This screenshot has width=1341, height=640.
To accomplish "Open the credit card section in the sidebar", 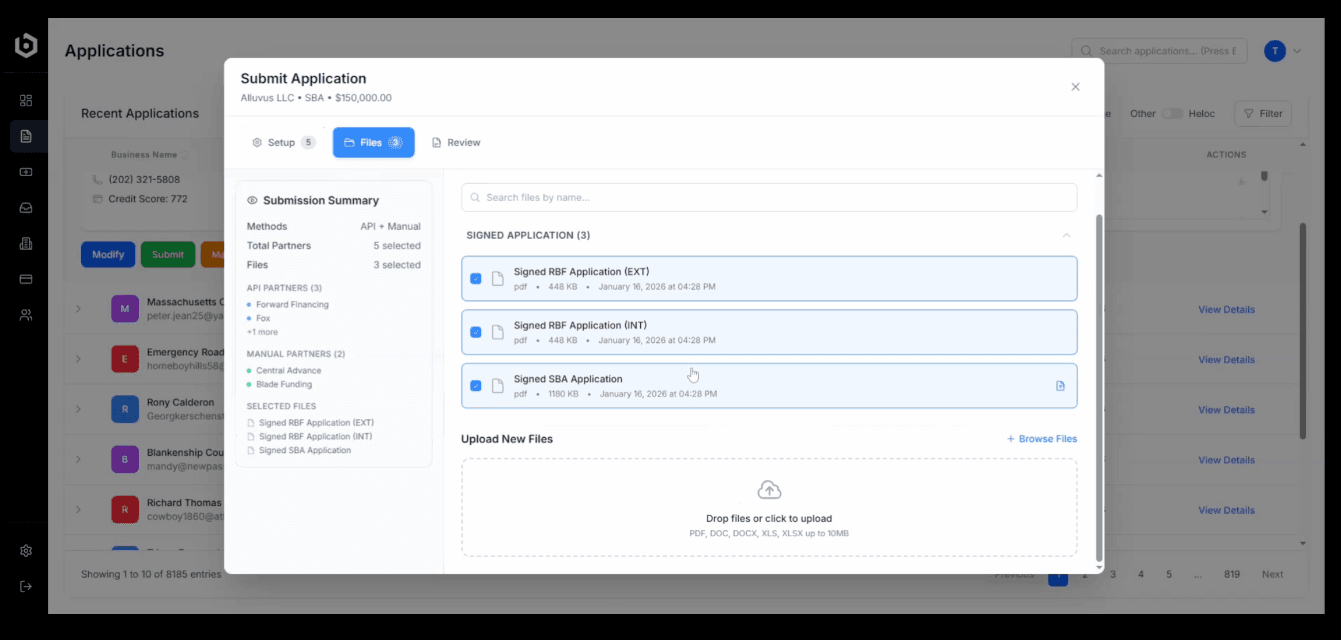I will click(26, 279).
